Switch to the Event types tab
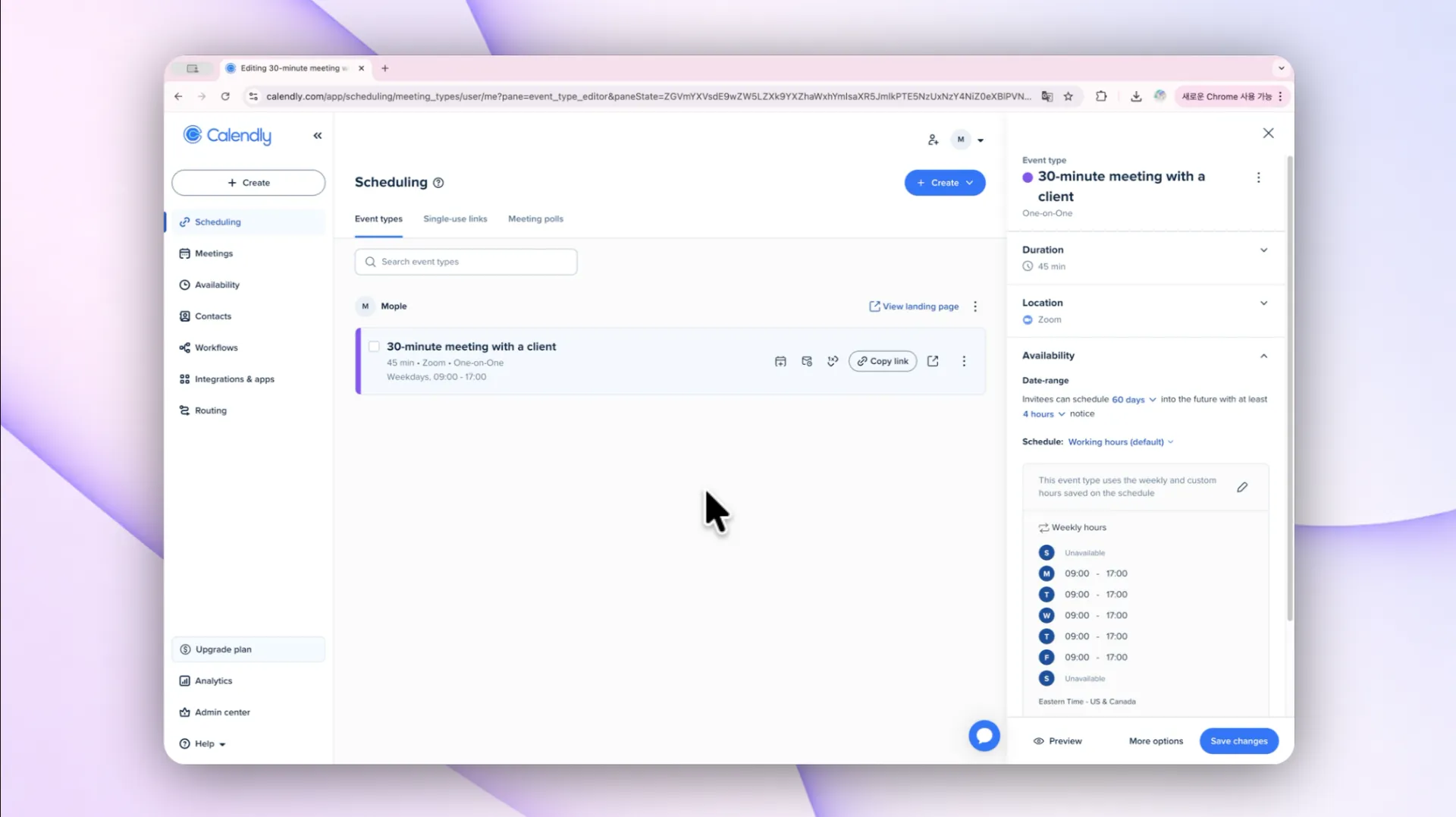 pos(378,219)
